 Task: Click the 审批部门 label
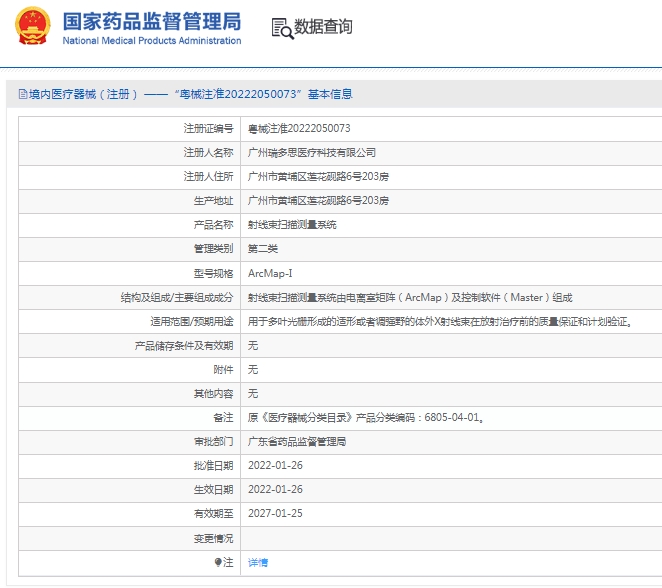214,442
